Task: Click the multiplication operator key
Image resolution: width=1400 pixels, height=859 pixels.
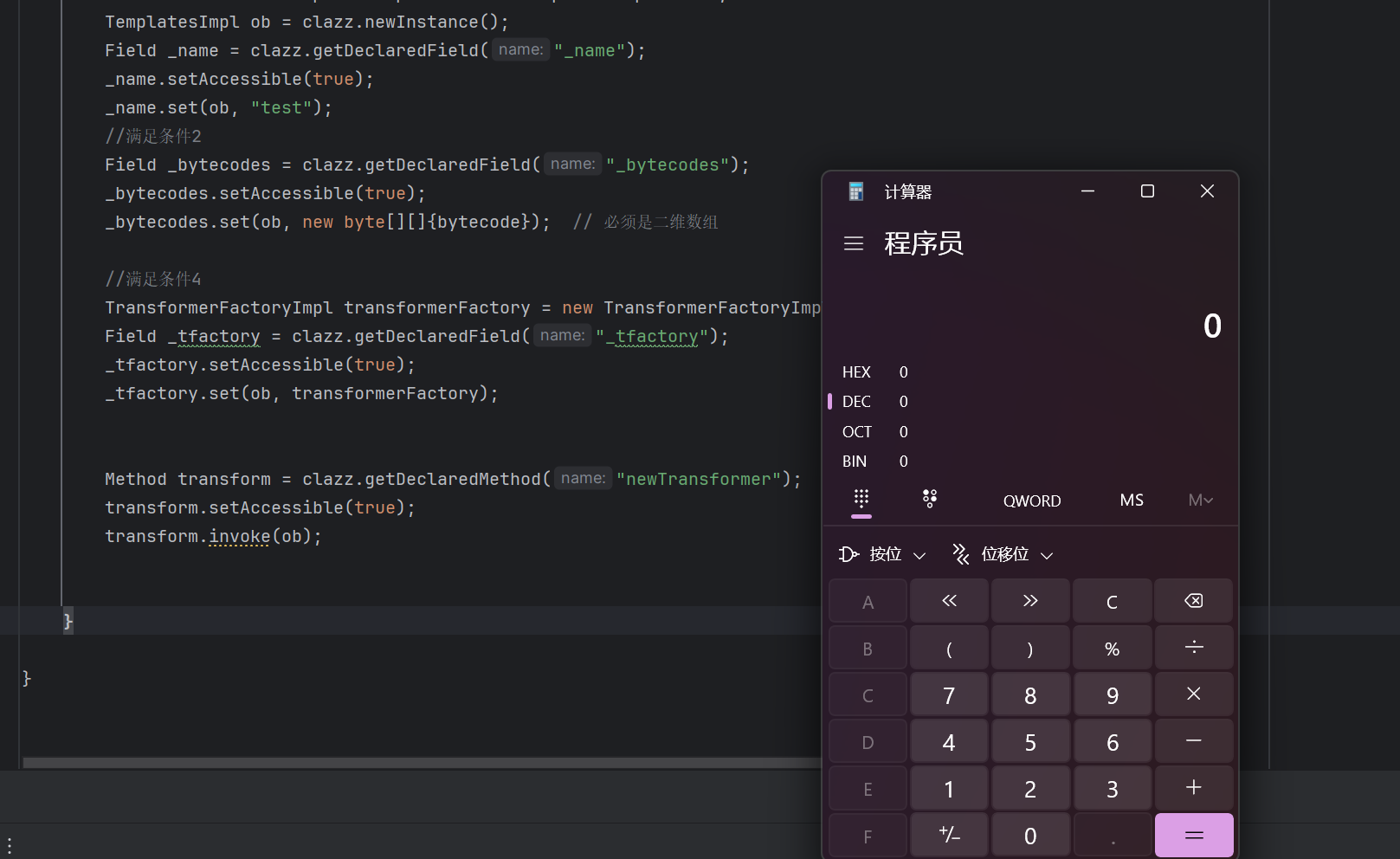Action: pos(1193,694)
